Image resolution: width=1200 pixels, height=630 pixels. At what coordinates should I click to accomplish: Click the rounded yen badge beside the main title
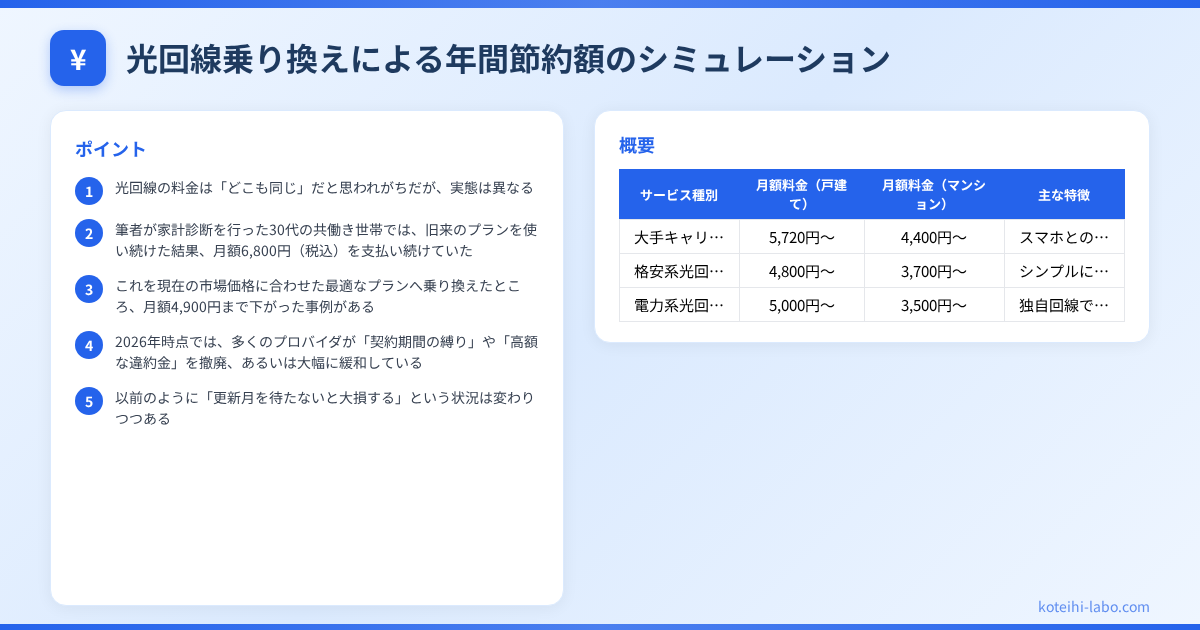[x=78, y=58]
